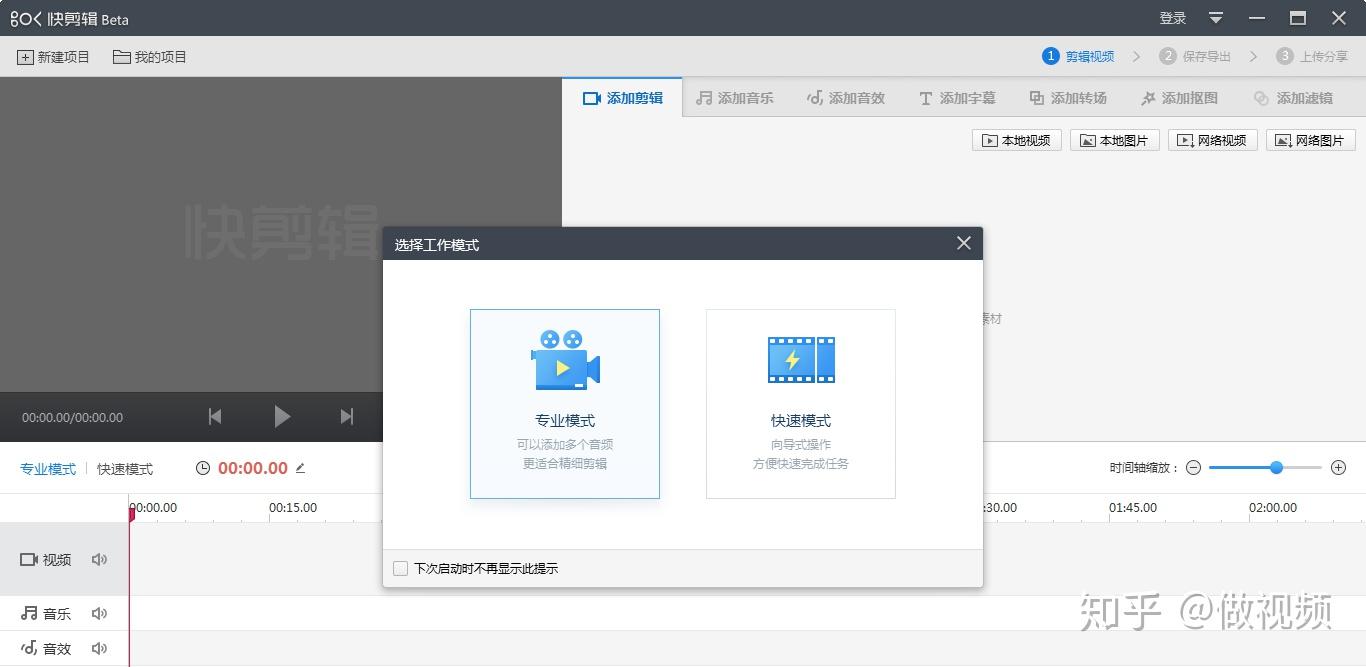Play the video in the preview window

(x=282, y=417)
